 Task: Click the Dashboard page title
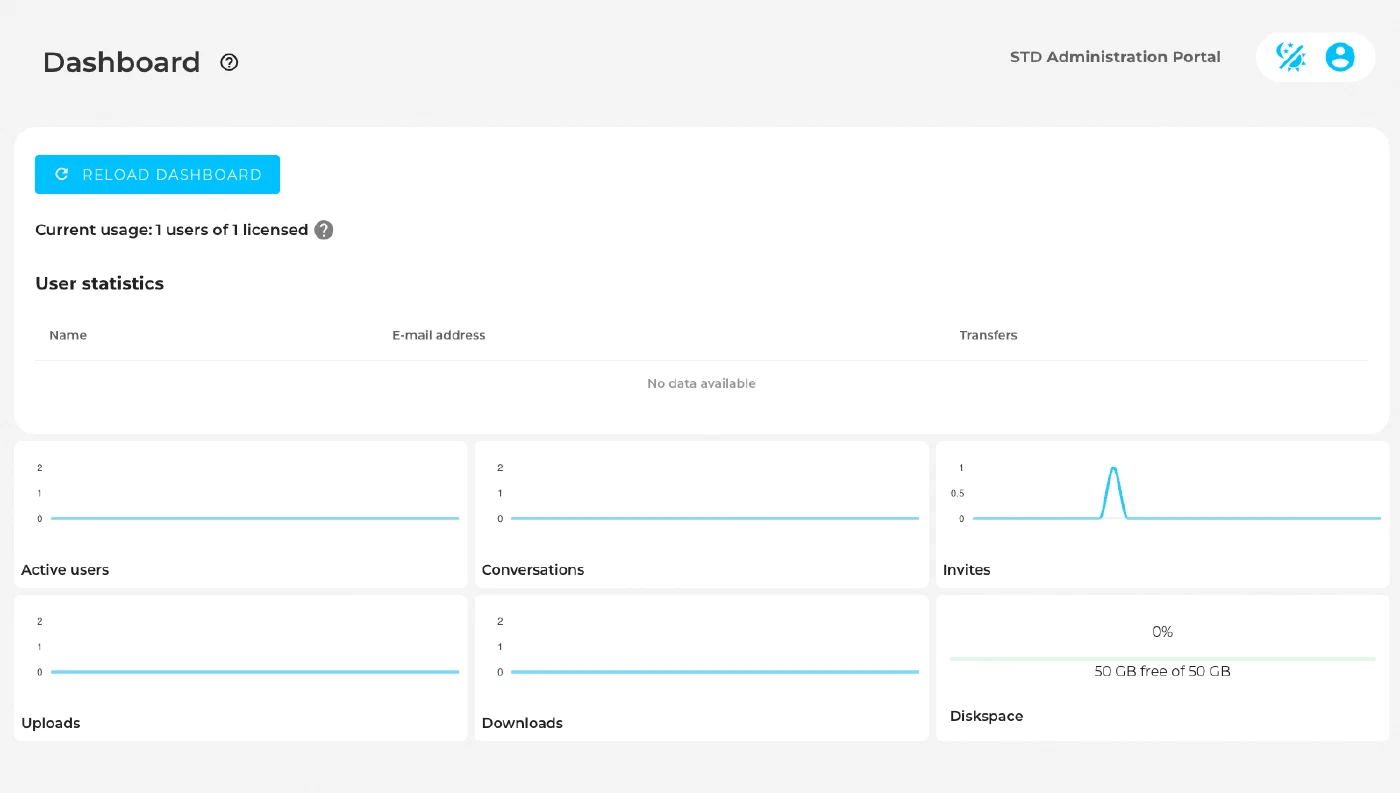click(121, 62)
